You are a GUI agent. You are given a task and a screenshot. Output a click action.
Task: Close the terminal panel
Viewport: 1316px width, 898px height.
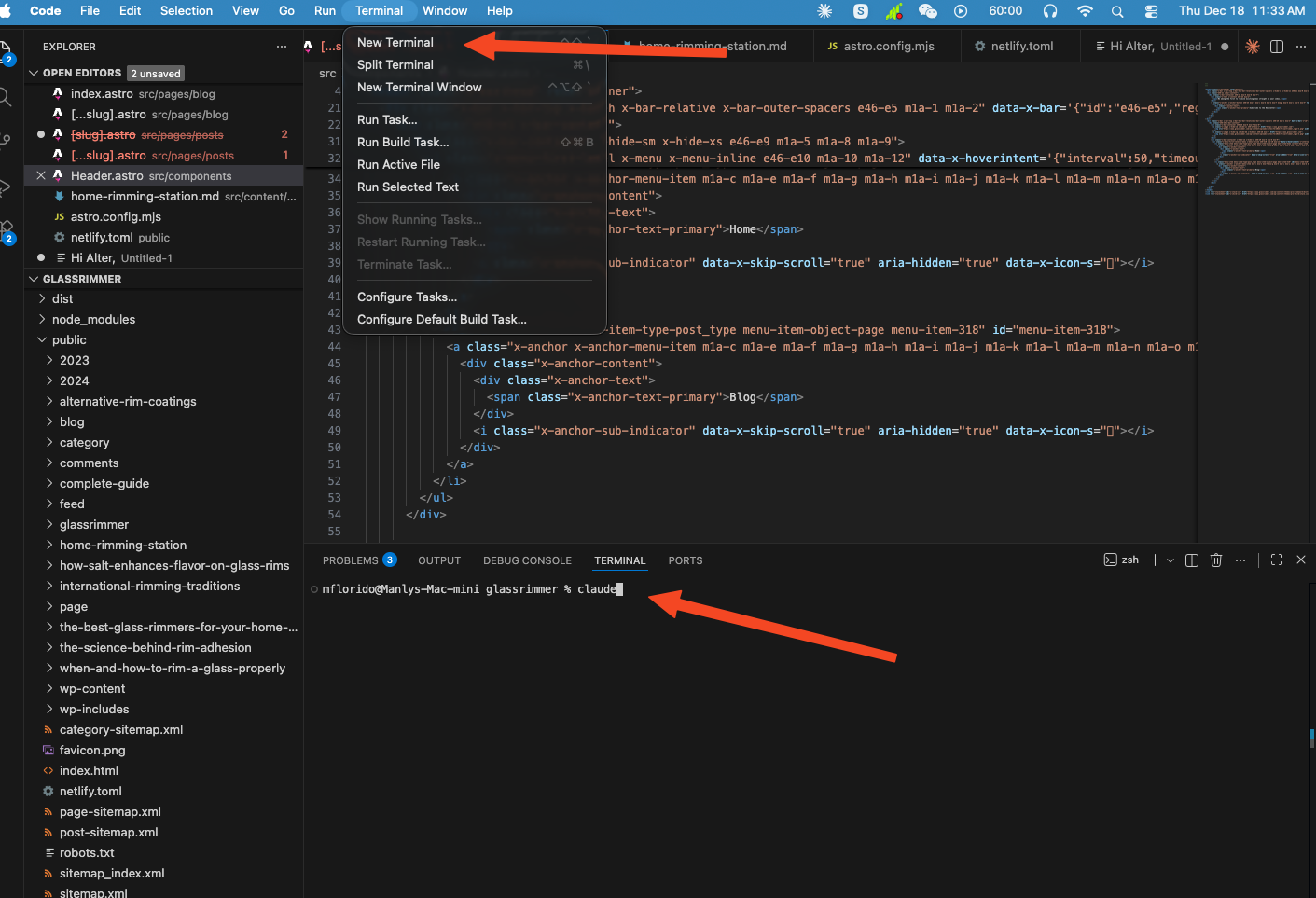[1301, 560]
